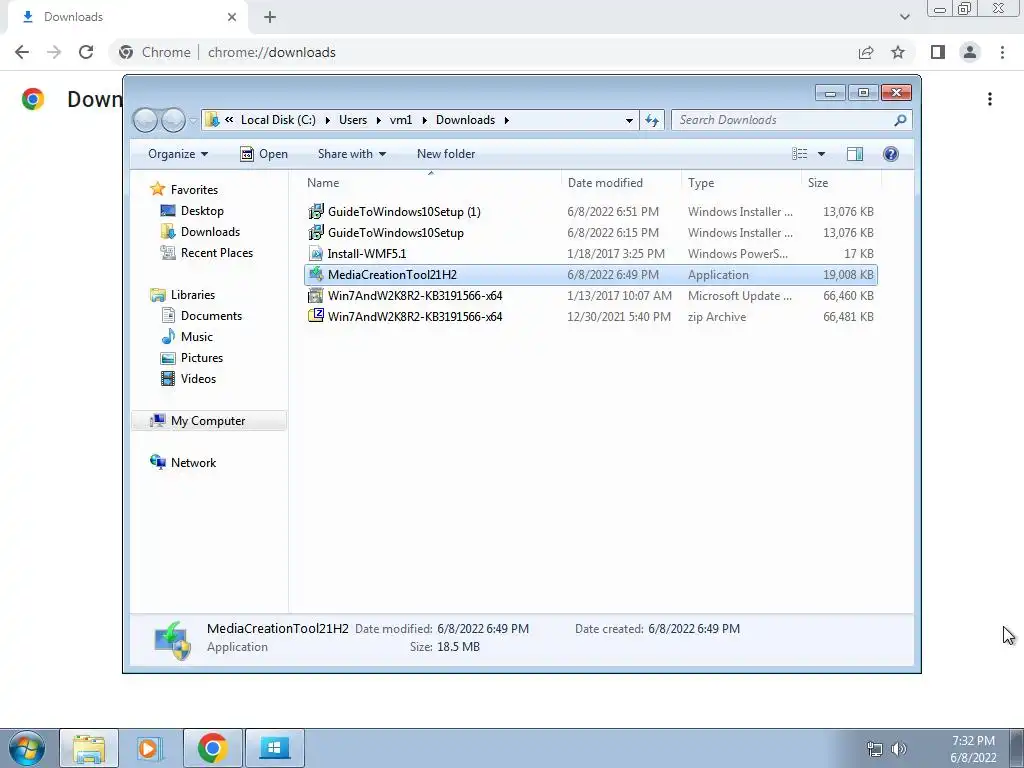1024x768 pixels.
Task: Open a new Chrome tab
Action: coord(270,17)
